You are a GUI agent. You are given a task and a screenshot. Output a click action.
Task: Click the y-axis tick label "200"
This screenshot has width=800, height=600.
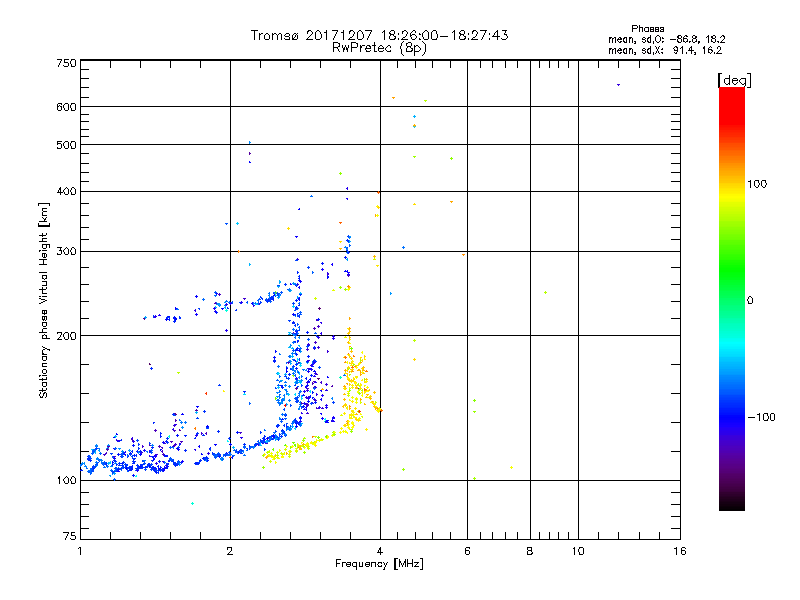pos(66,336)
